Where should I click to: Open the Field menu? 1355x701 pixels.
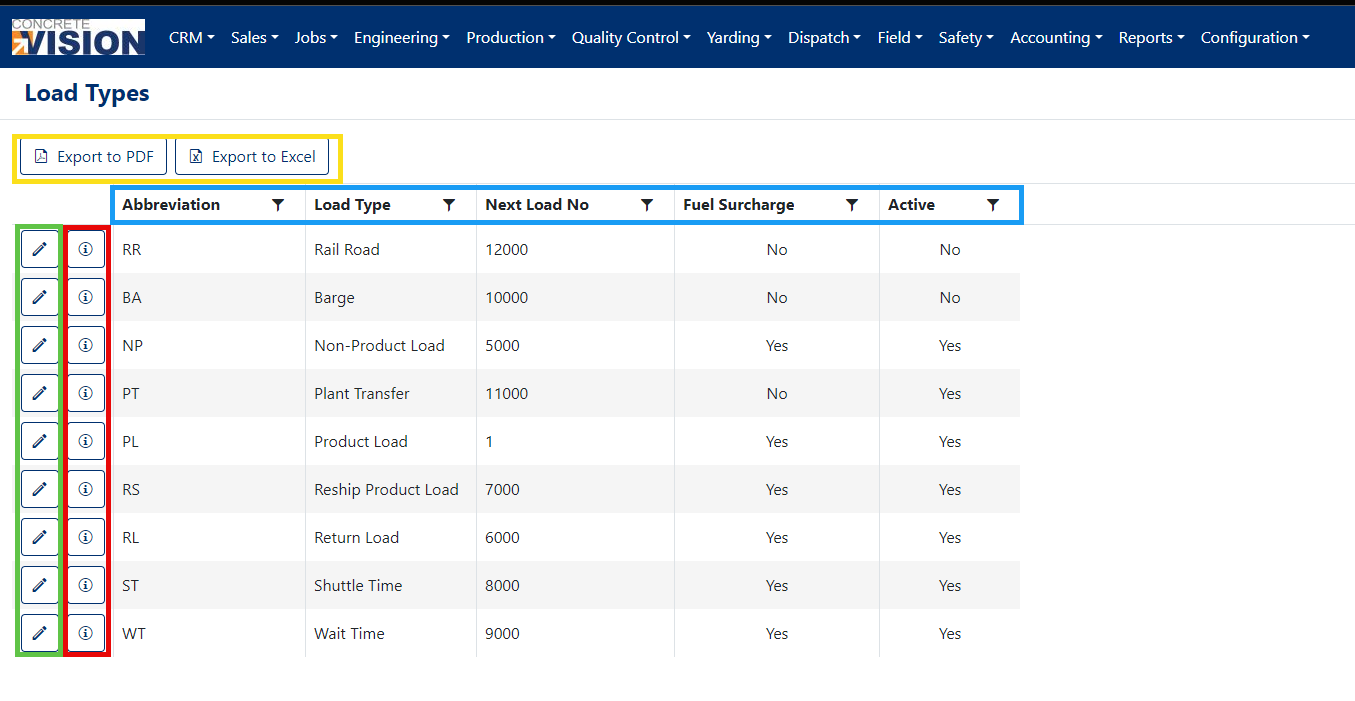click(x=900, y=38)
